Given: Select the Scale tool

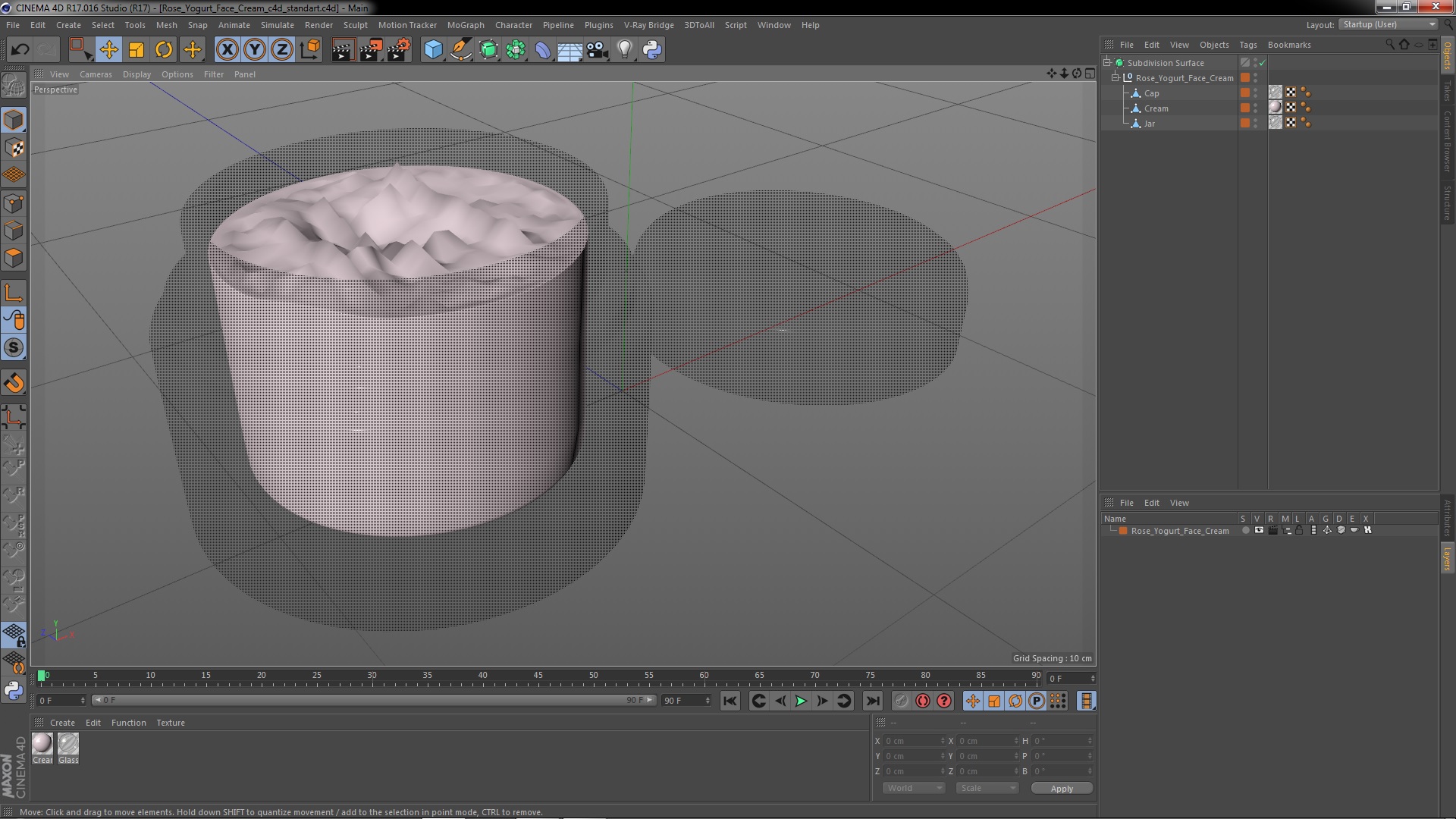Looking at the screenshot, I should pos(136,50).
